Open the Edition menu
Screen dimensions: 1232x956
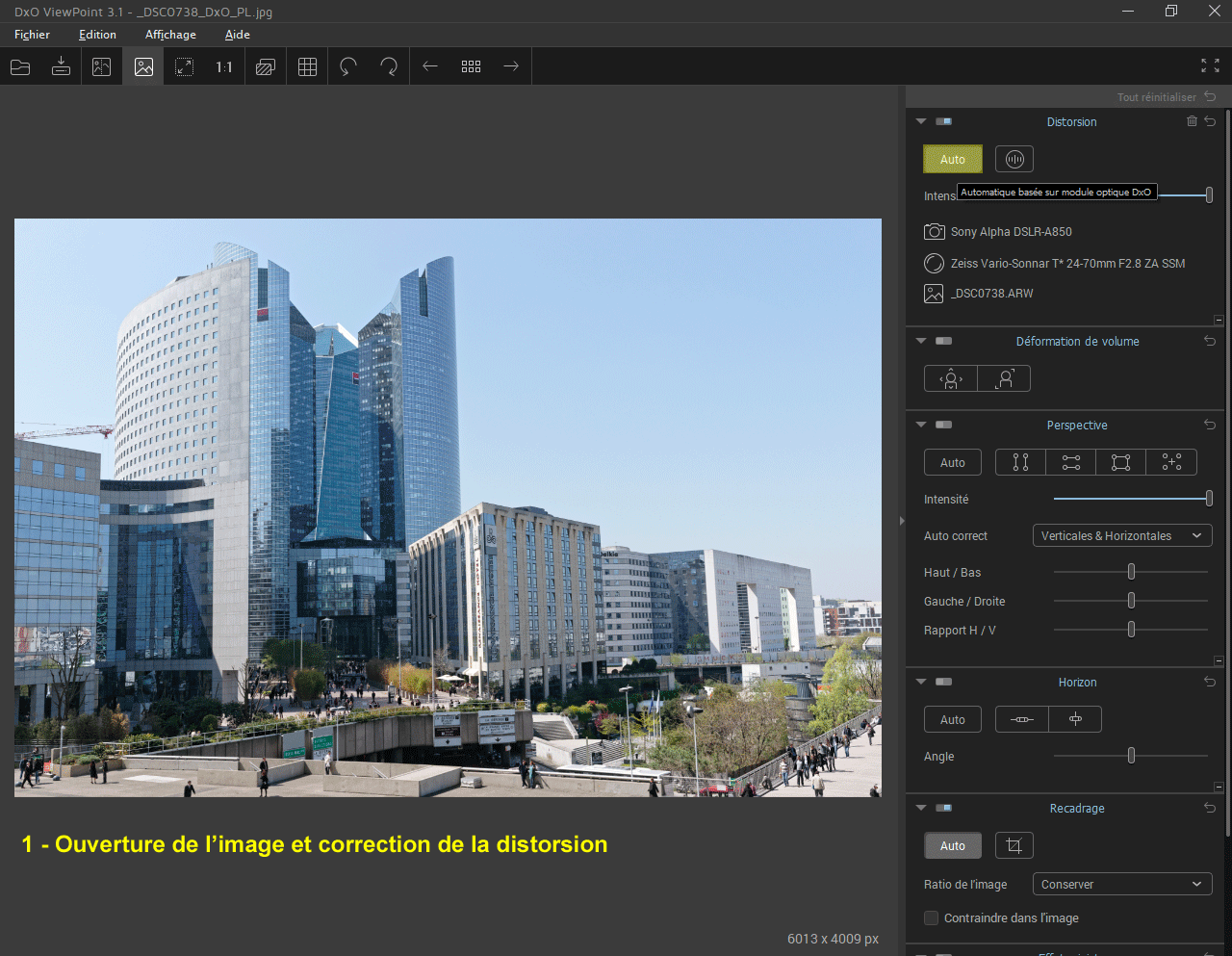pos(97,35)
